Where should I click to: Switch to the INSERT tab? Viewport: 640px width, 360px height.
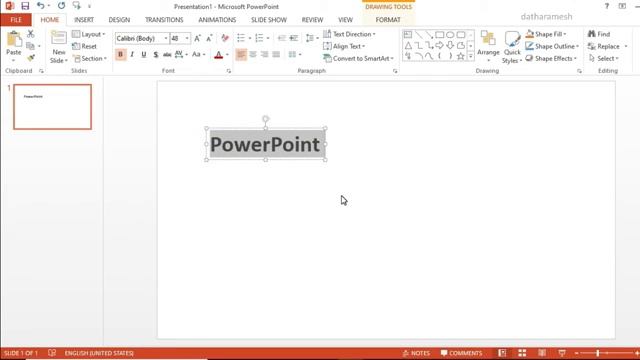[84, 20]
